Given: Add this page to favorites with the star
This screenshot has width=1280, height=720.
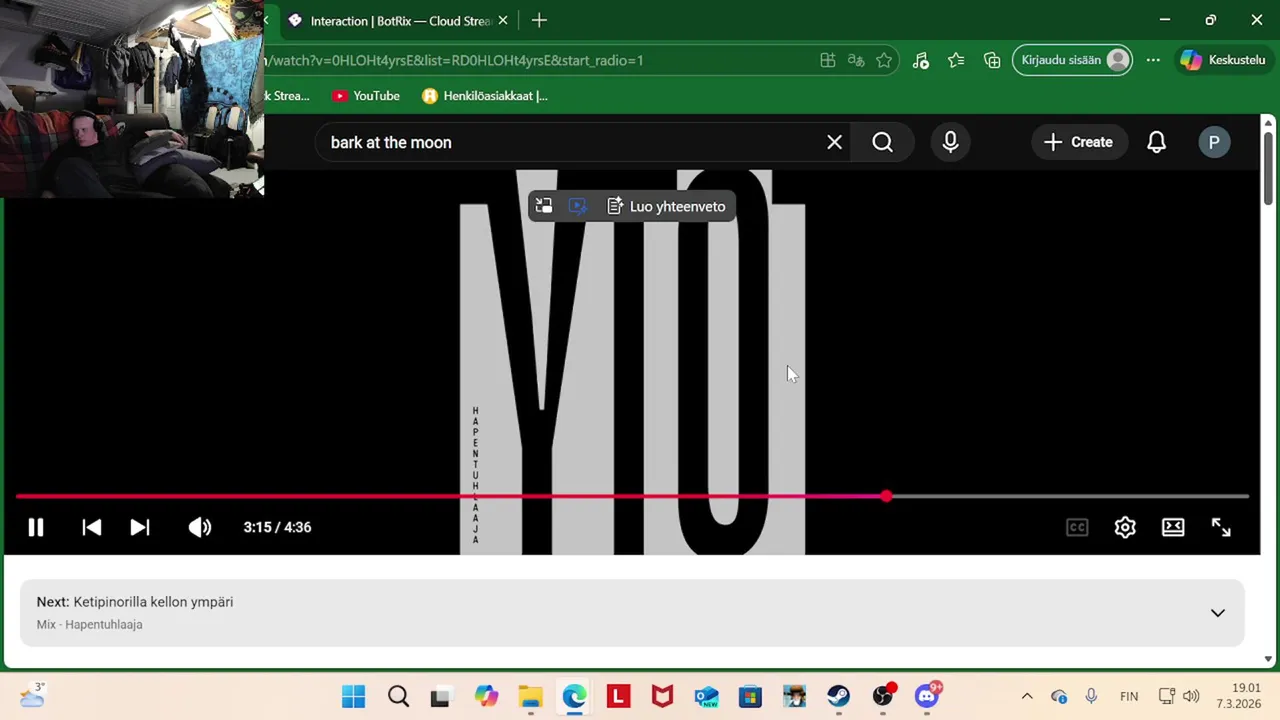Looking at the screenshot, I should click(x=884, y=60).
